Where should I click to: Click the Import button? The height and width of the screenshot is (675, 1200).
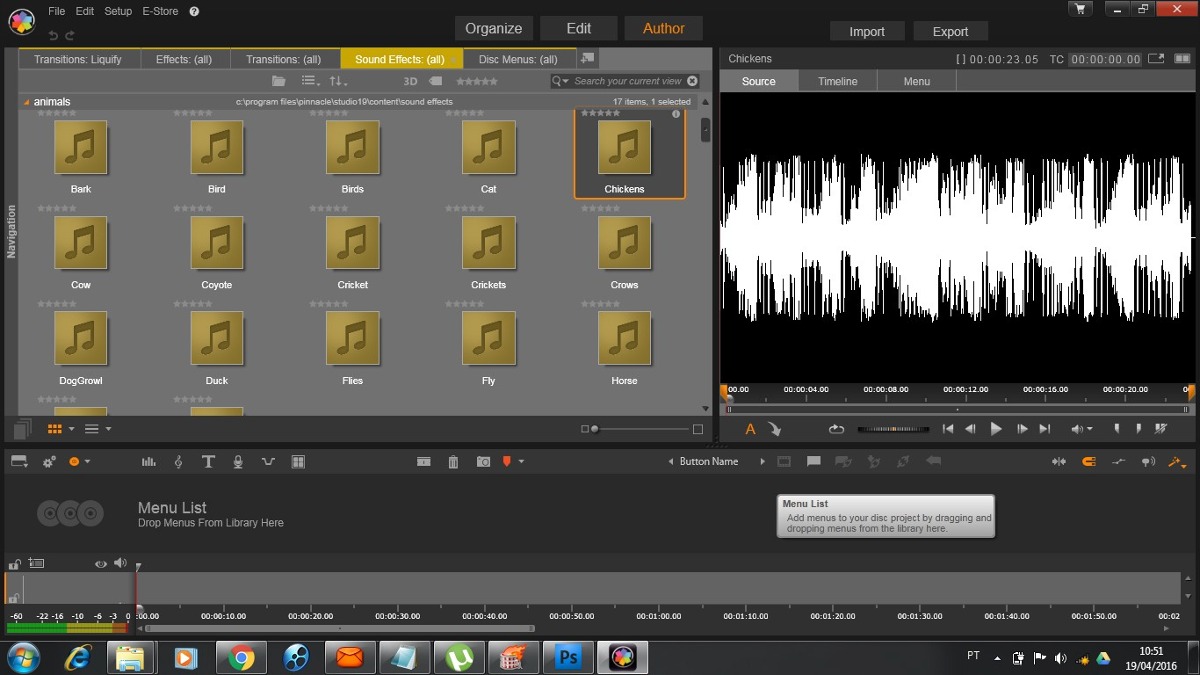[x=867, y=31]
